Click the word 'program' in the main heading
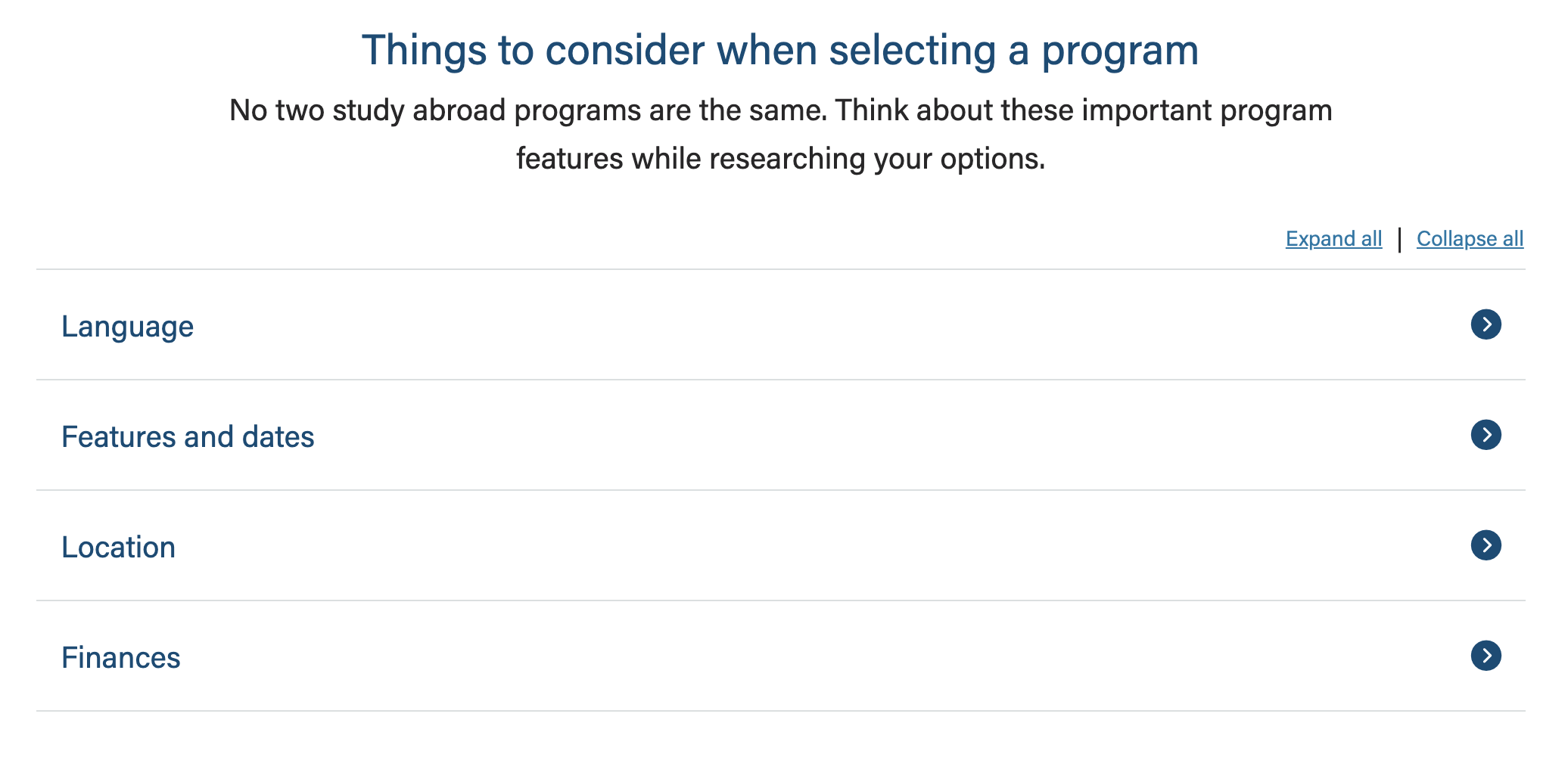This screenshot has height=782, width=1568. point(1119,51)
